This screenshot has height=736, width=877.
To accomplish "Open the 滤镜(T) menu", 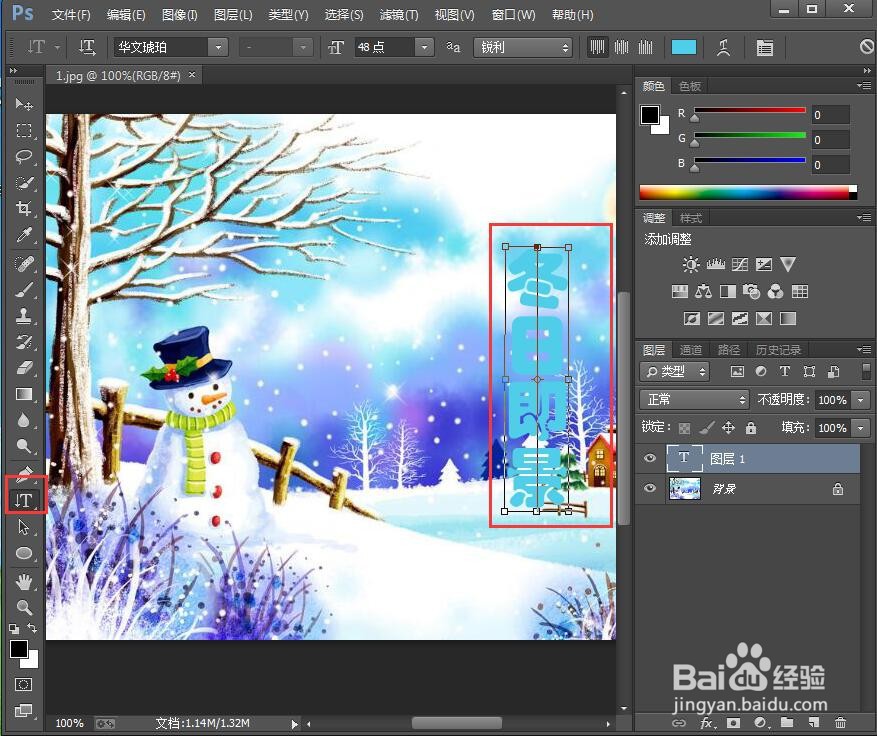I will tap(399, 15).
